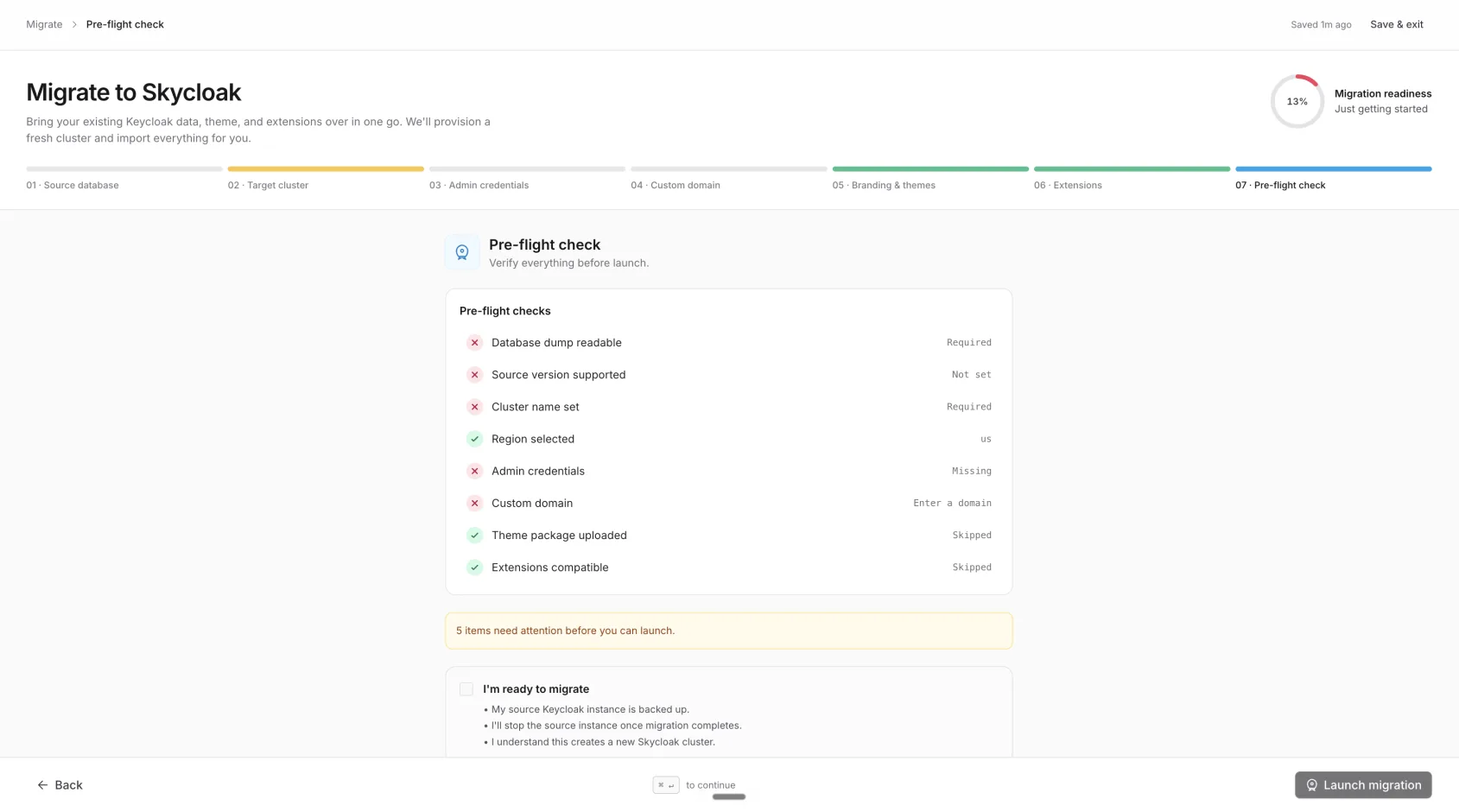
Task: Click the Theme package uploaded label
Action: tap(559, 536)
